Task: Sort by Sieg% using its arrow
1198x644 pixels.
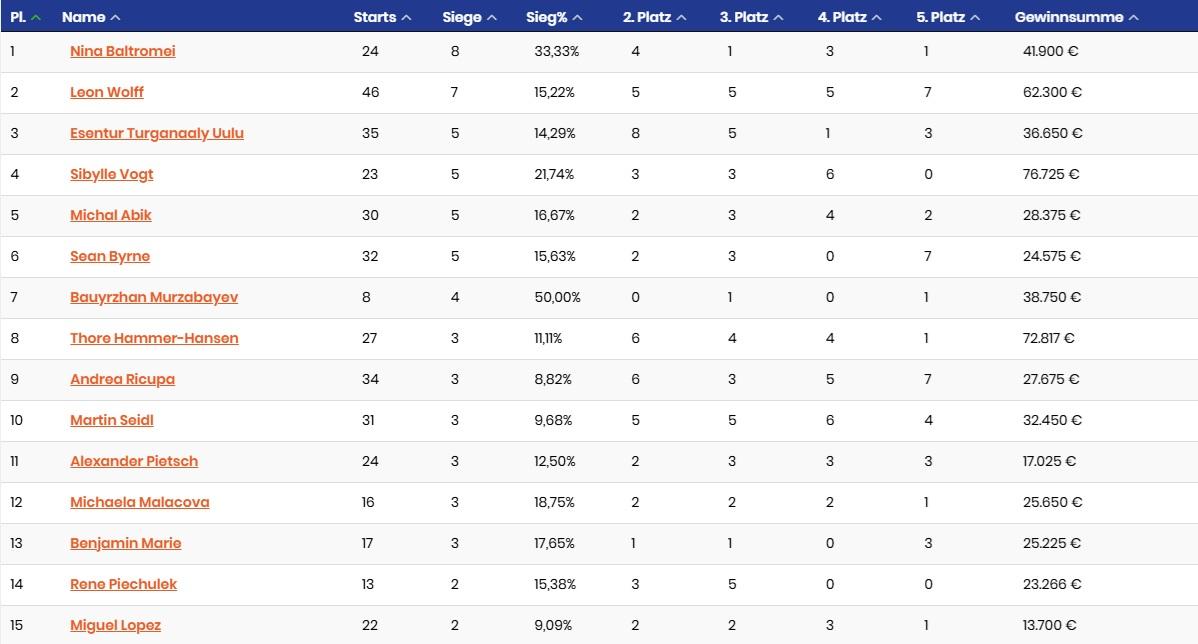Action: 578,18
